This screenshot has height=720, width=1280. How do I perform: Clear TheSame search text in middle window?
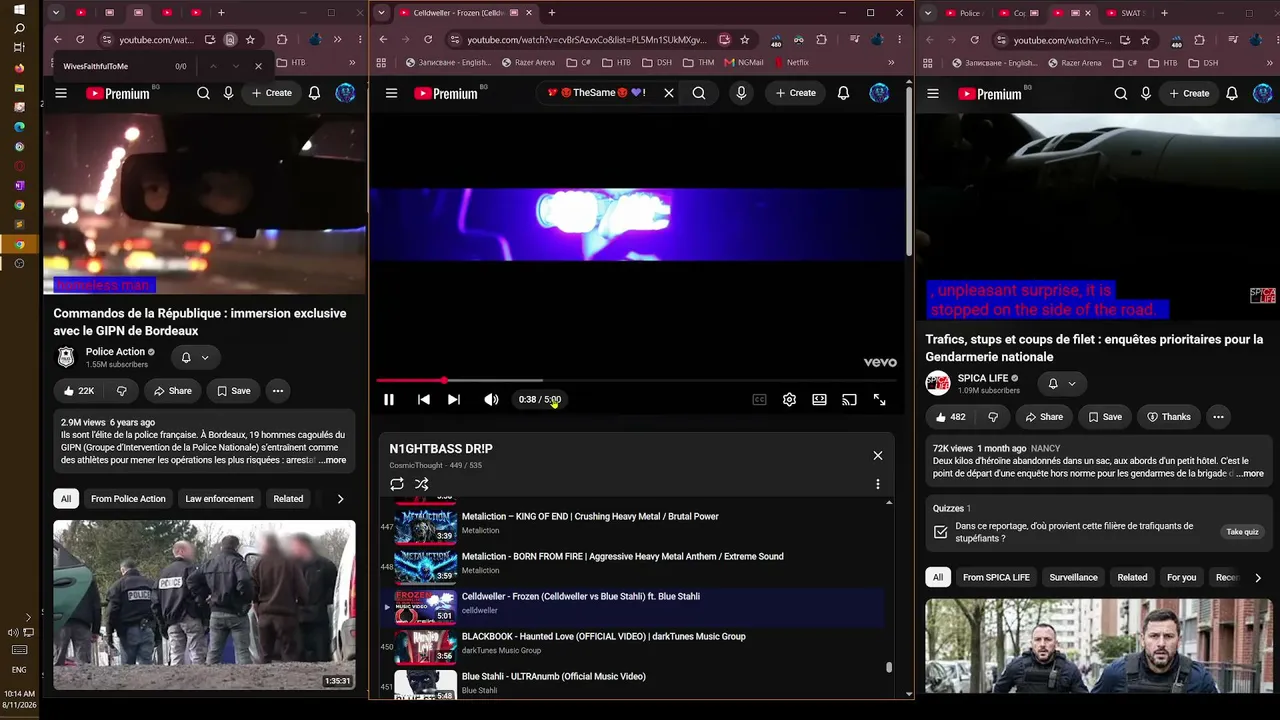tap(669, 93)
